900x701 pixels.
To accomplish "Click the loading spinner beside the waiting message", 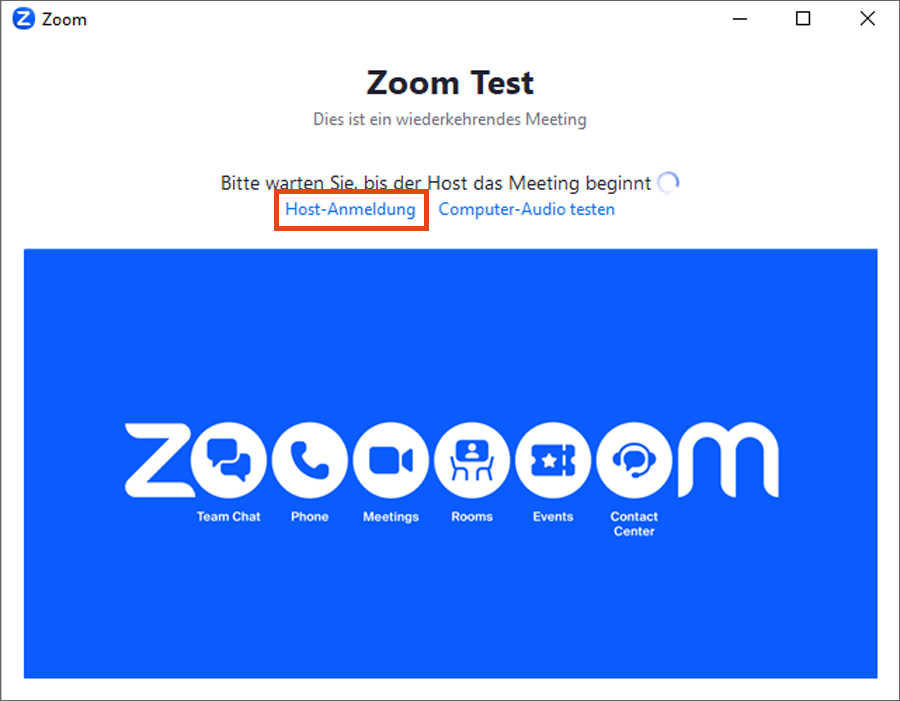I will 668,182.
